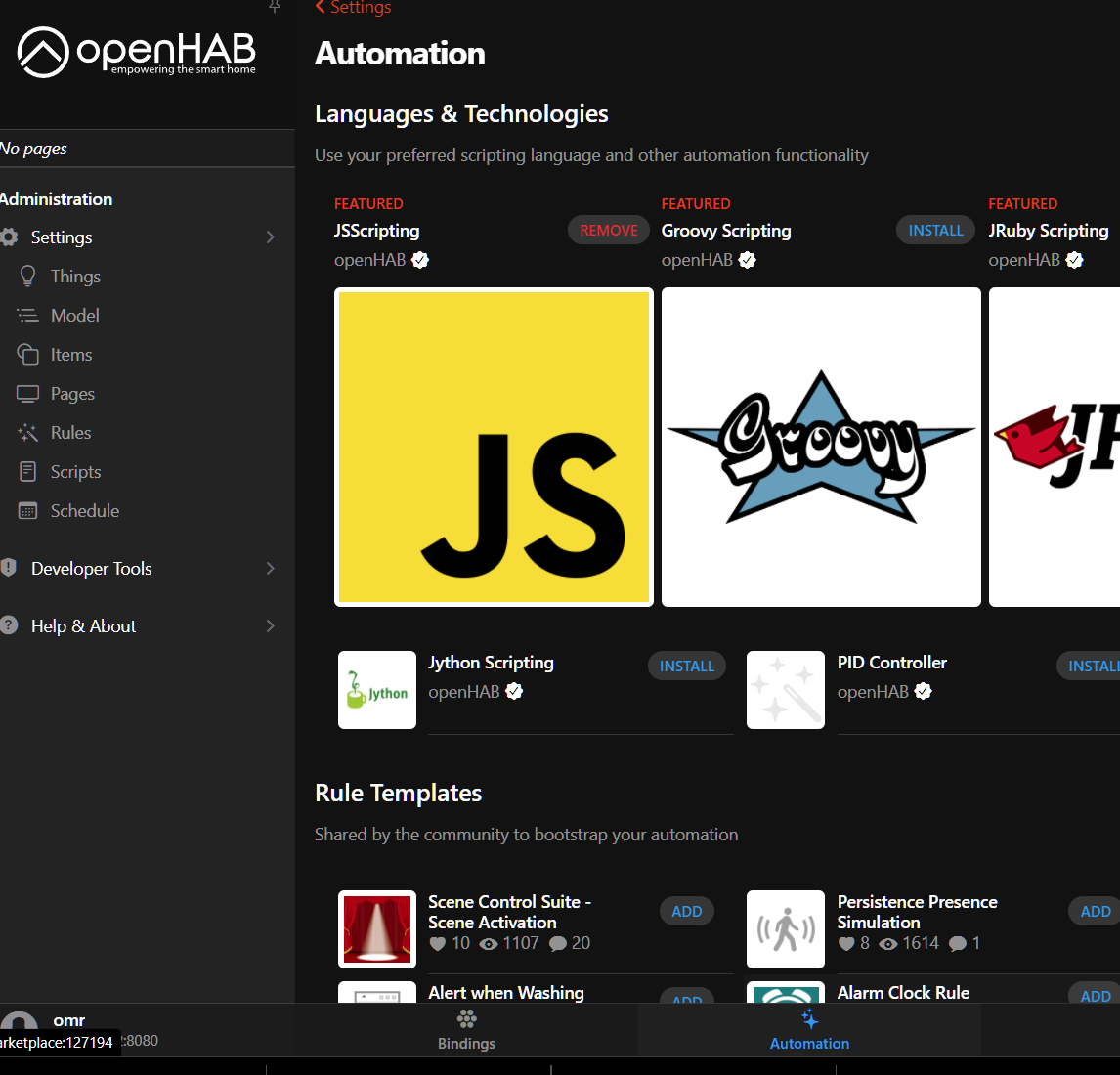Open Things via the lightbulb icon
The image size is (1120, 1075).
point(28,277)
